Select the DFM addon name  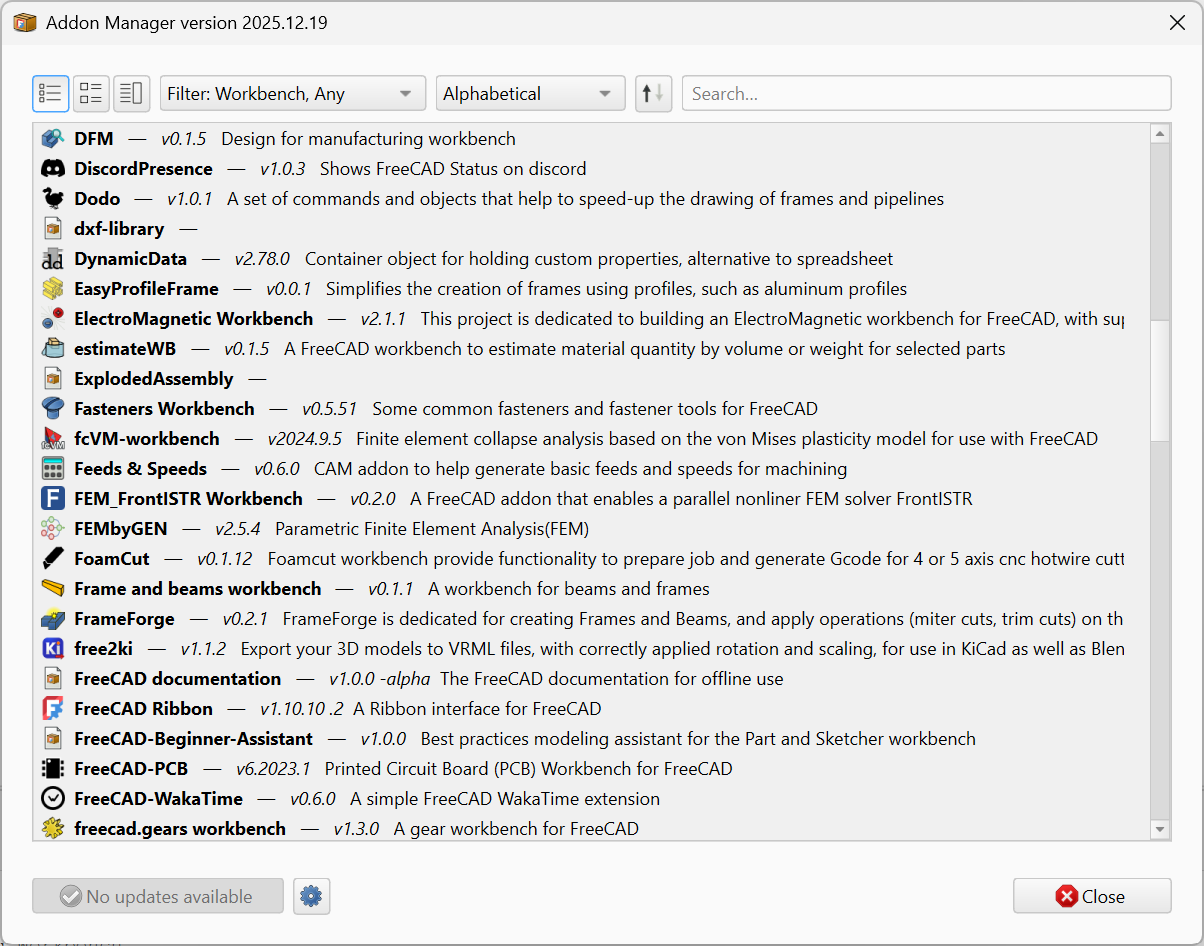point(94,139)
